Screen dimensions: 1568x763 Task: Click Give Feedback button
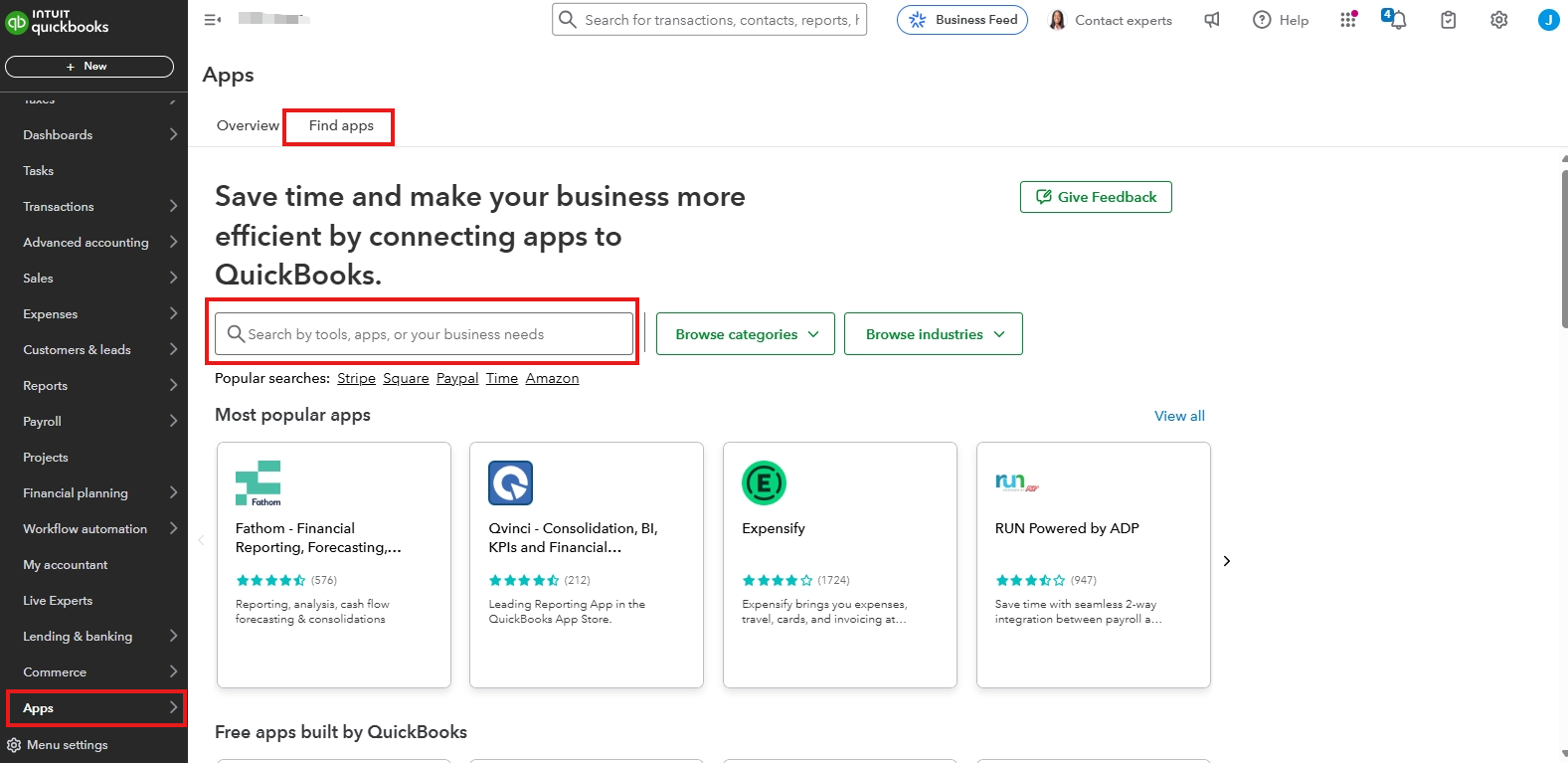(1096, 197)
